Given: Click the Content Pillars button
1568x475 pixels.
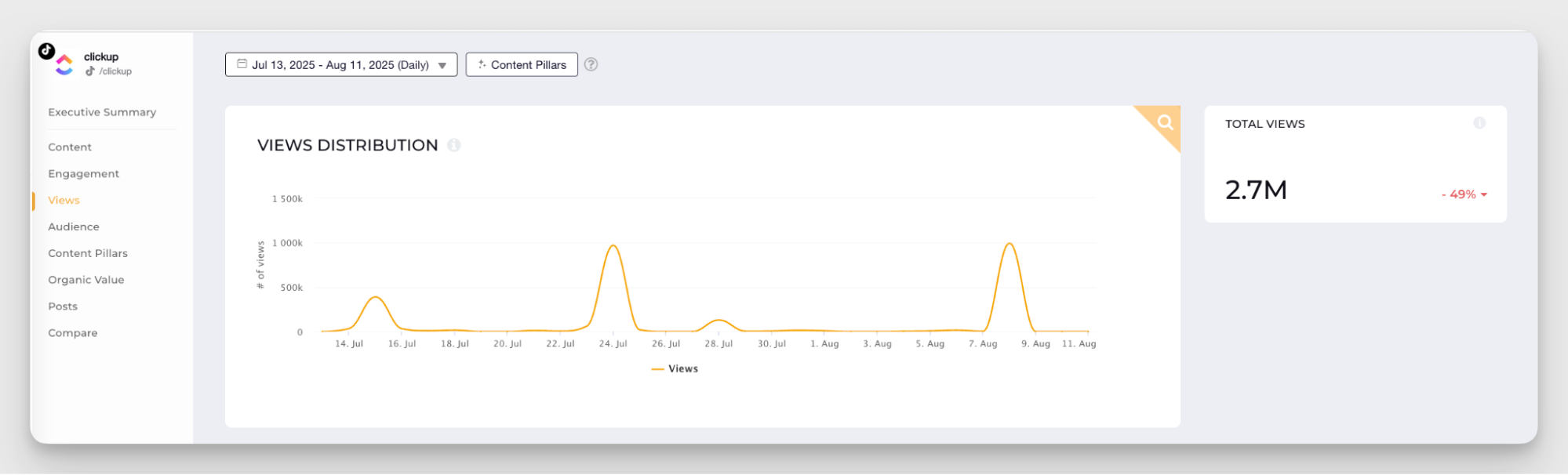Looking at the screenshot, I should pyautogui.click(x=522, y=65).
